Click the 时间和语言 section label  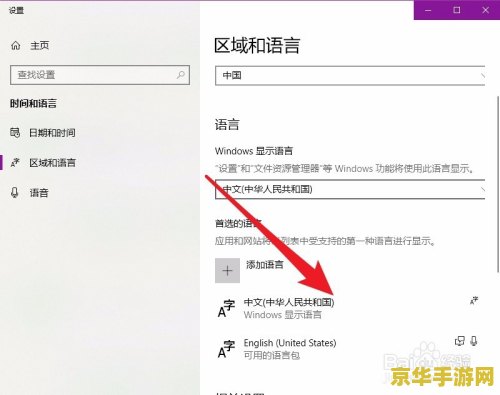tap(33, 104)
